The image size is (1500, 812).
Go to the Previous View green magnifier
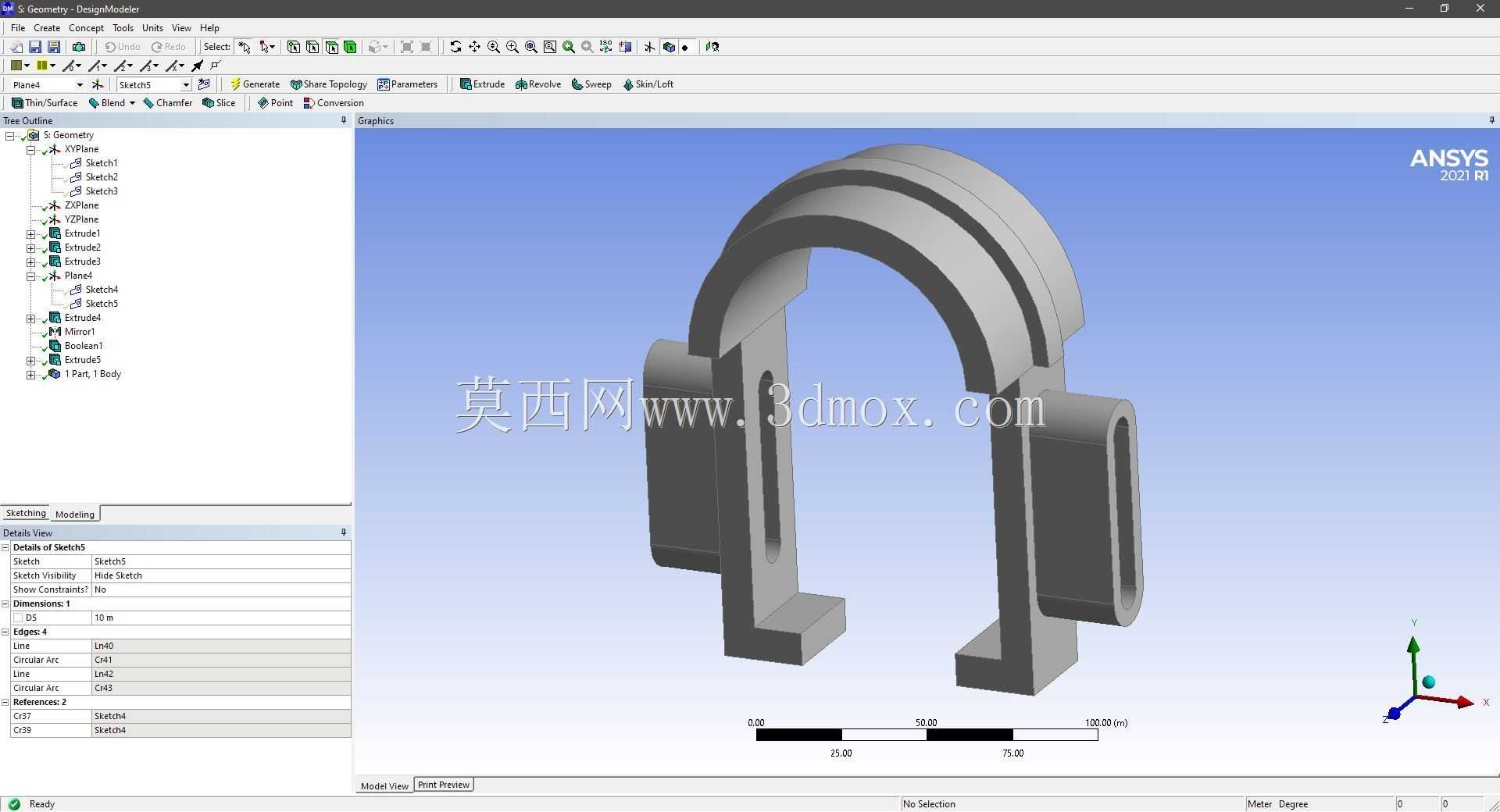click(569, 47)
